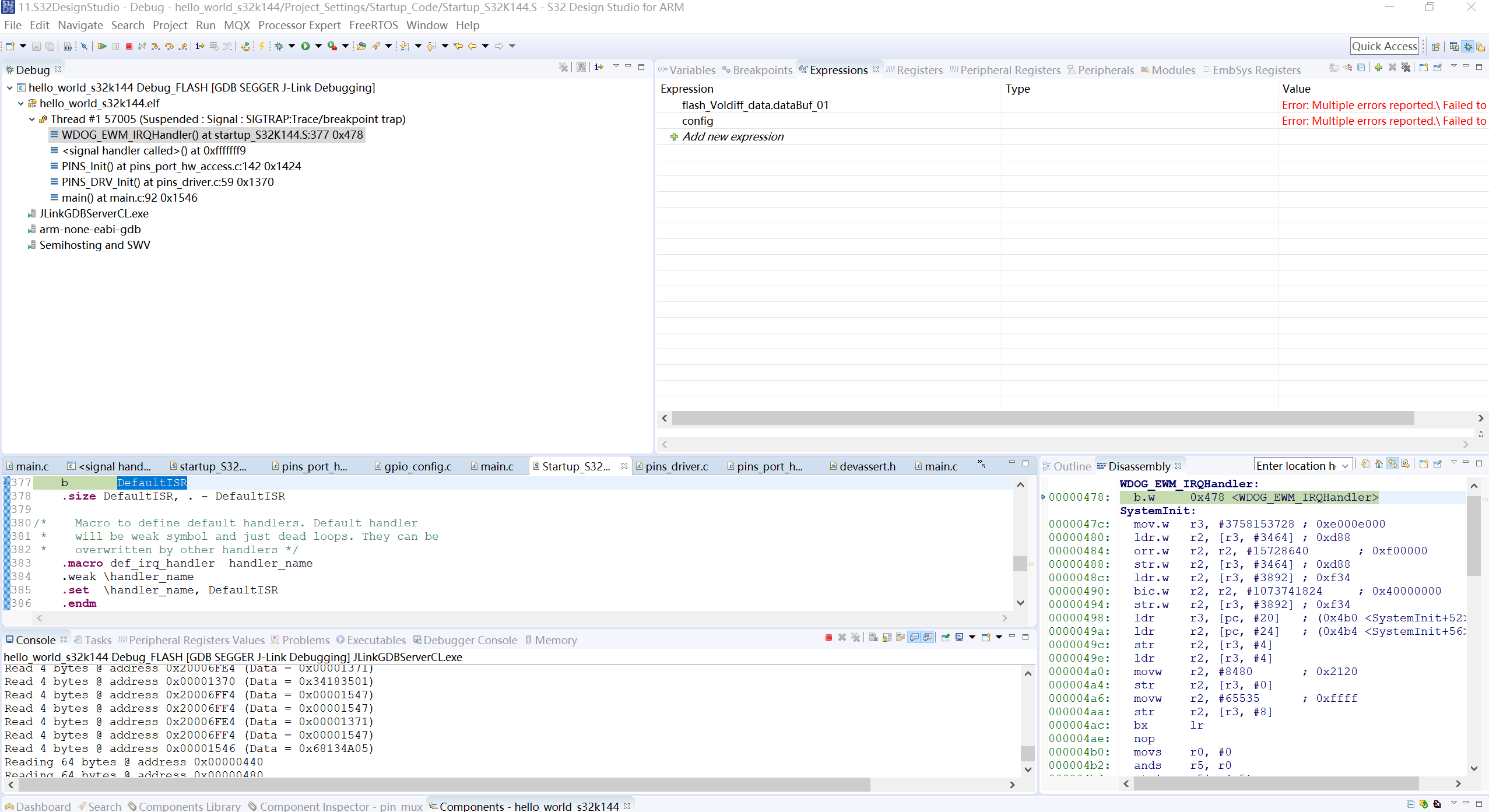Screen dimensions: 1489x812
Task: Pin the Console view
Action: tap(946, 637)
